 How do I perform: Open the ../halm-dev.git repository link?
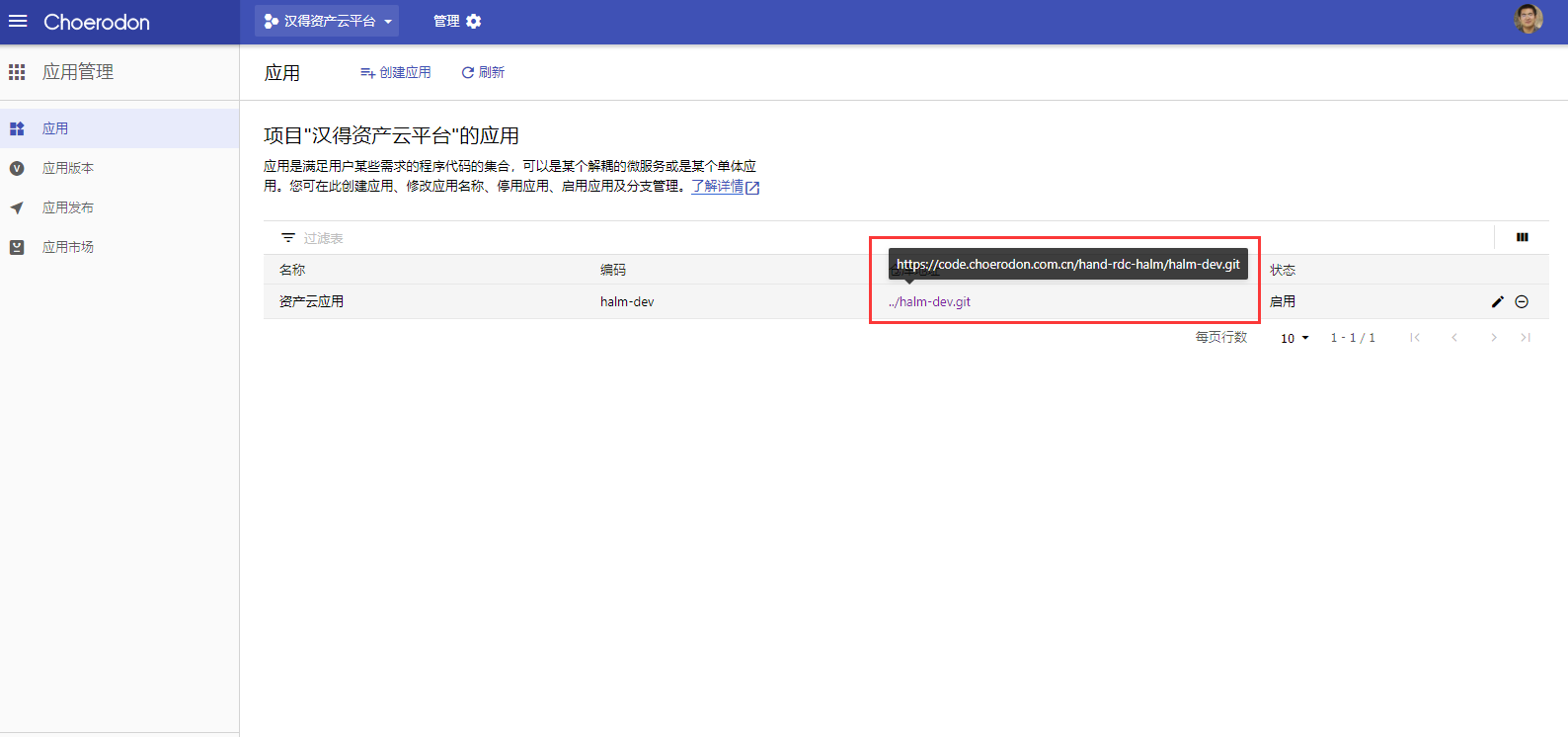[929, 301]
